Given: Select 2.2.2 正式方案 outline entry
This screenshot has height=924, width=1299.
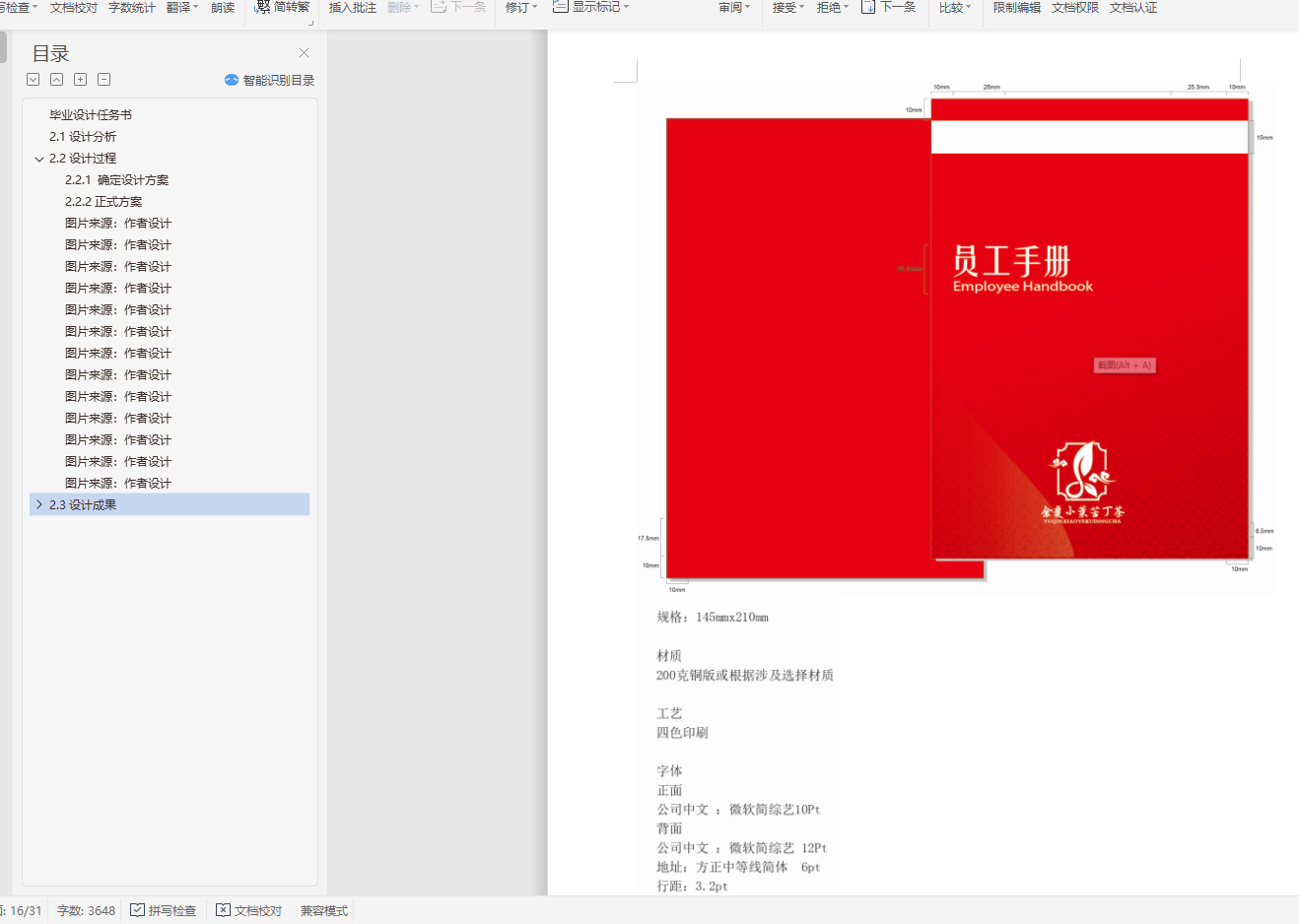Looking at the screenshot, I should pos(103,202).
